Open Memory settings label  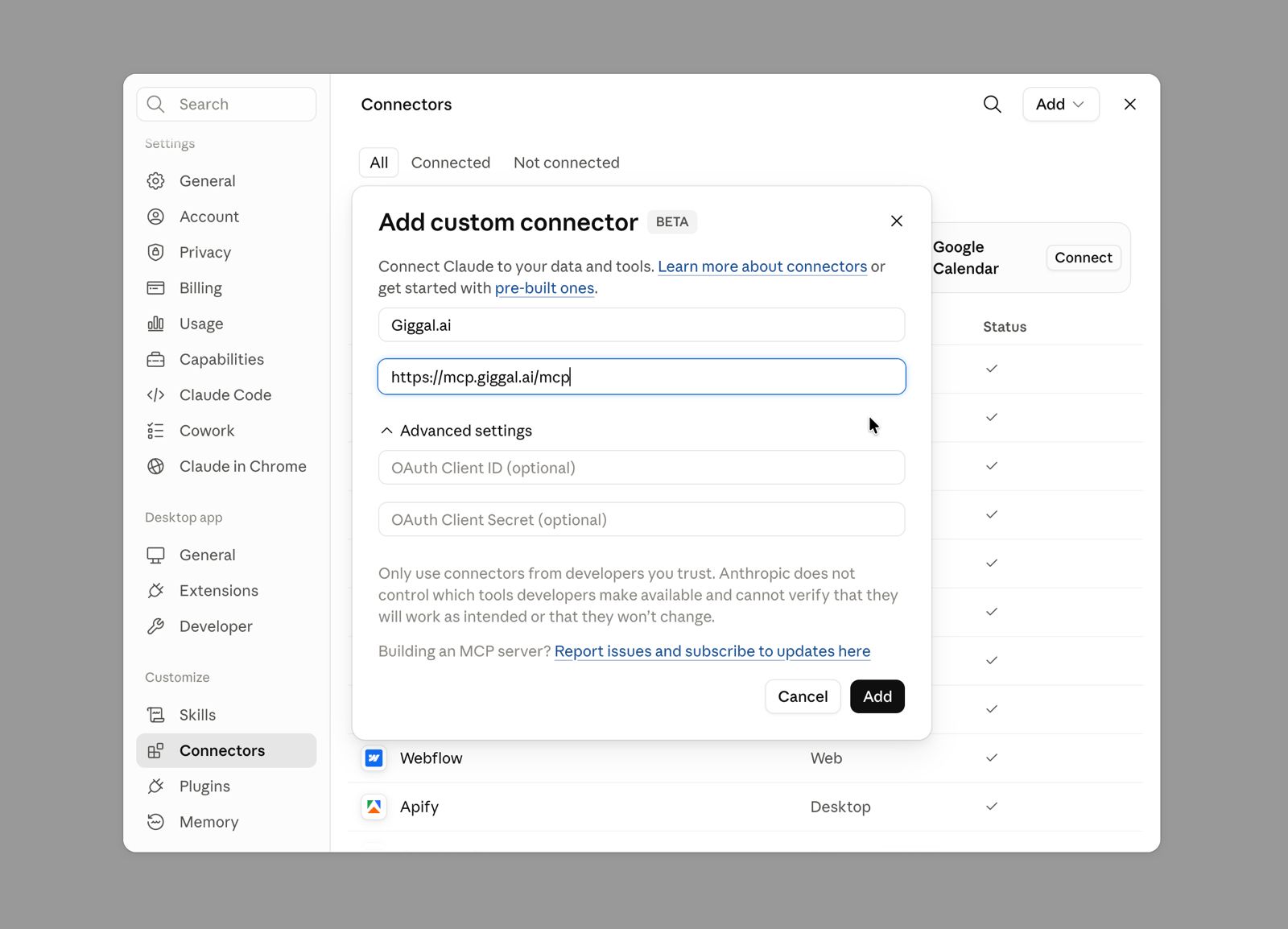tap(209, 822)
